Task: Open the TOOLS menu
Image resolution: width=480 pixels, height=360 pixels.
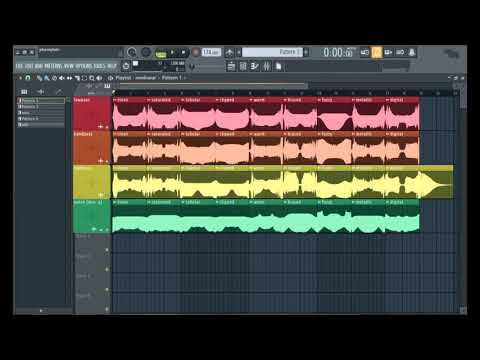Action: 99,66
